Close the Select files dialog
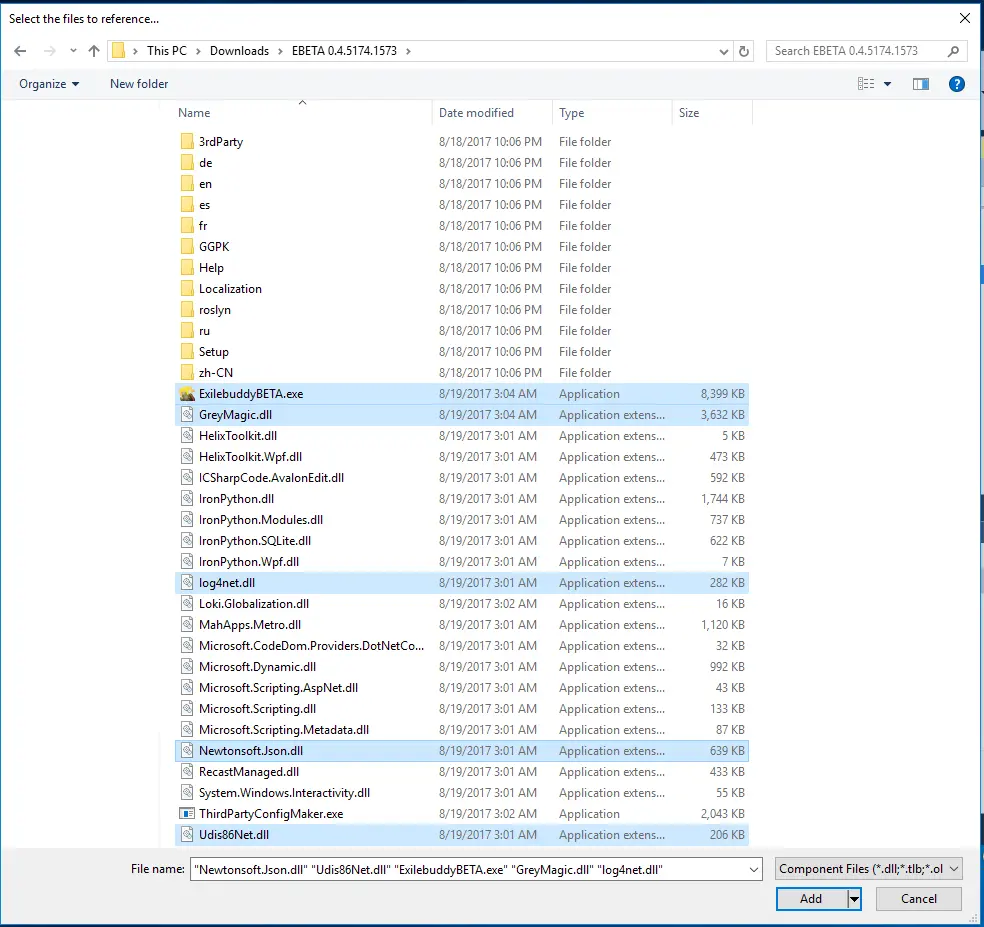 coord(965,18)
